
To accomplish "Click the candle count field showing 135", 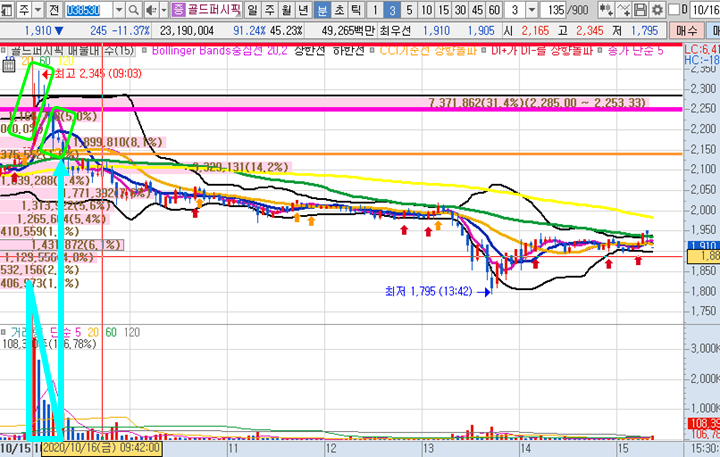I will [x=554, y=10].
